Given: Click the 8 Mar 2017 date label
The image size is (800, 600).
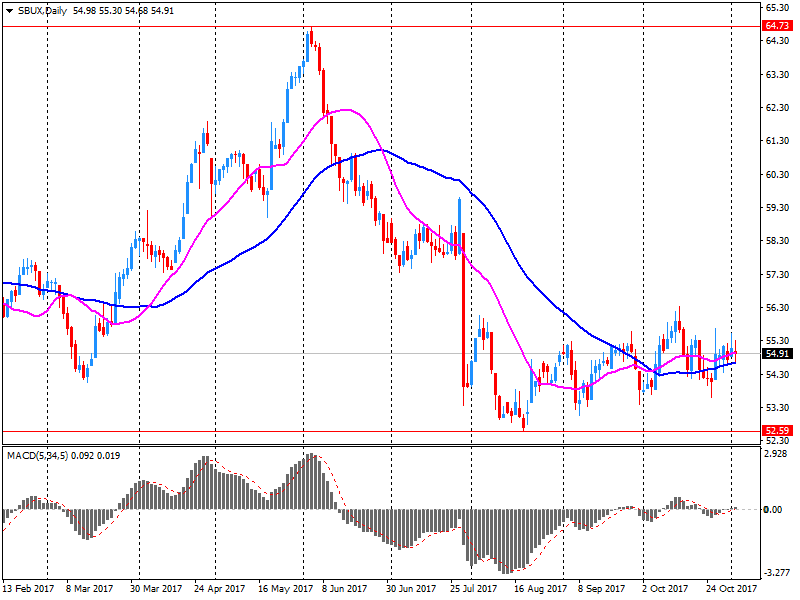Looking at the screenshot, I should point(90,589).
